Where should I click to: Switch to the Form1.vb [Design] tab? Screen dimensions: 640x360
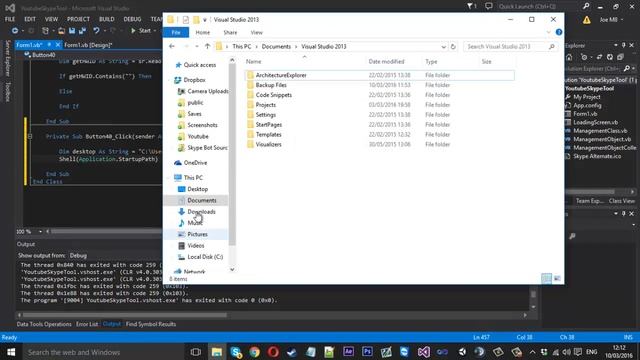[88, 45]
